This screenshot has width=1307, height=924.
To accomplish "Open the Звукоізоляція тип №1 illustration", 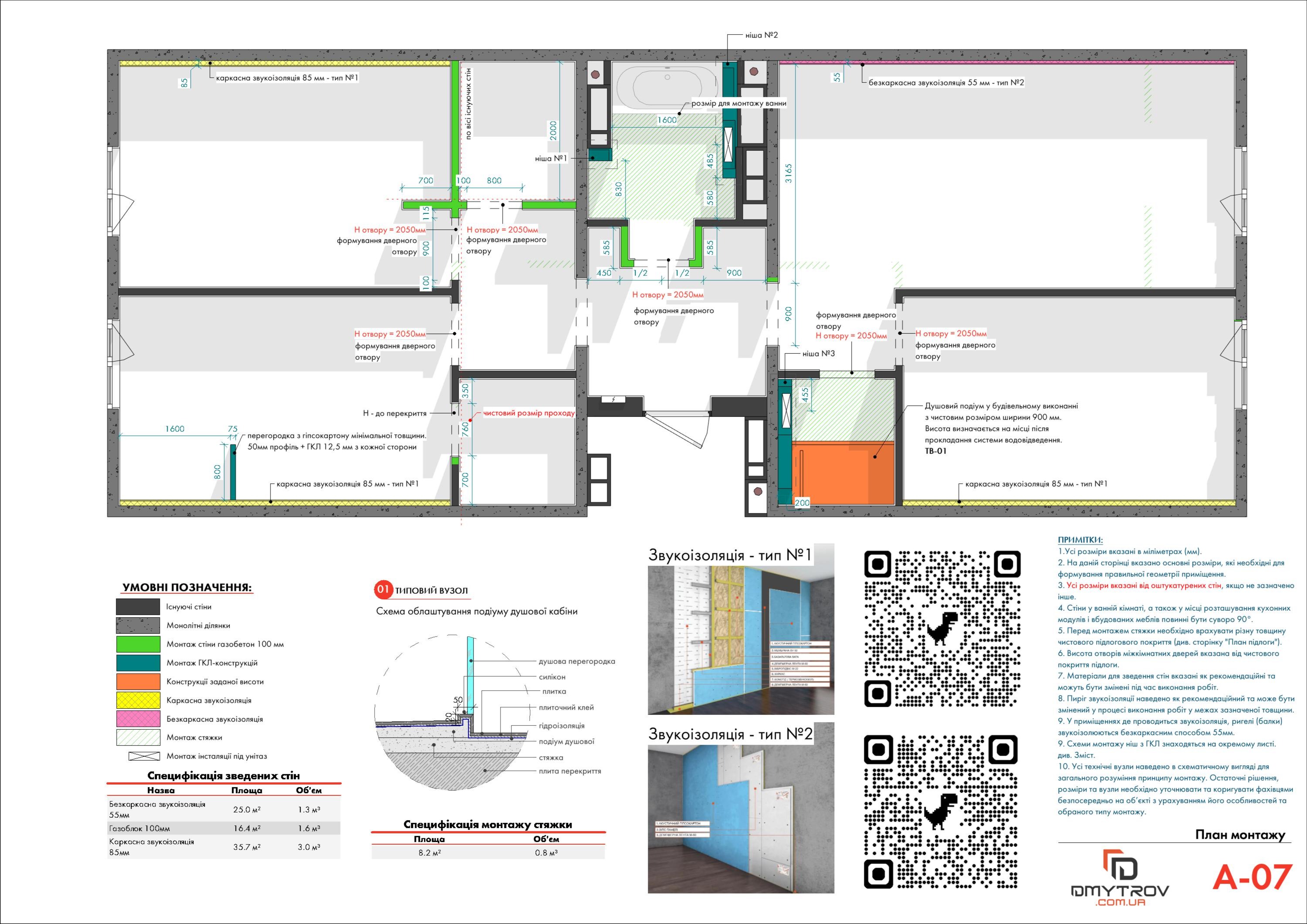I will [741, 639].
